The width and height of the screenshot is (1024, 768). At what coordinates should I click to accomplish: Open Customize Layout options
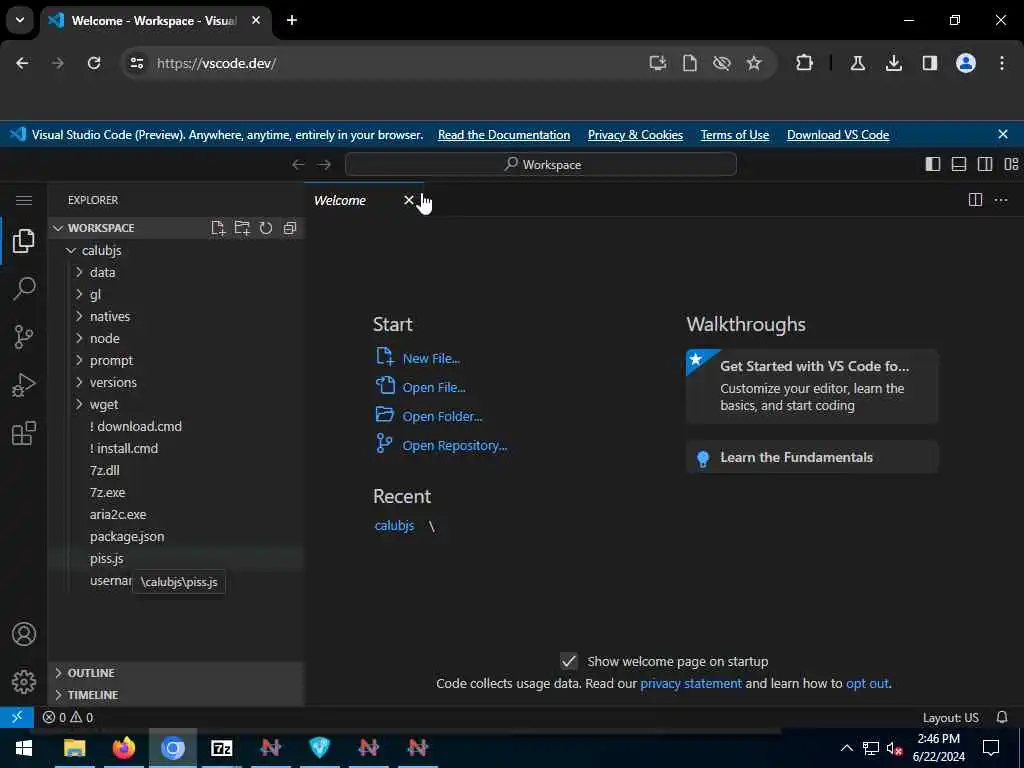click(x=1011, y=164)
